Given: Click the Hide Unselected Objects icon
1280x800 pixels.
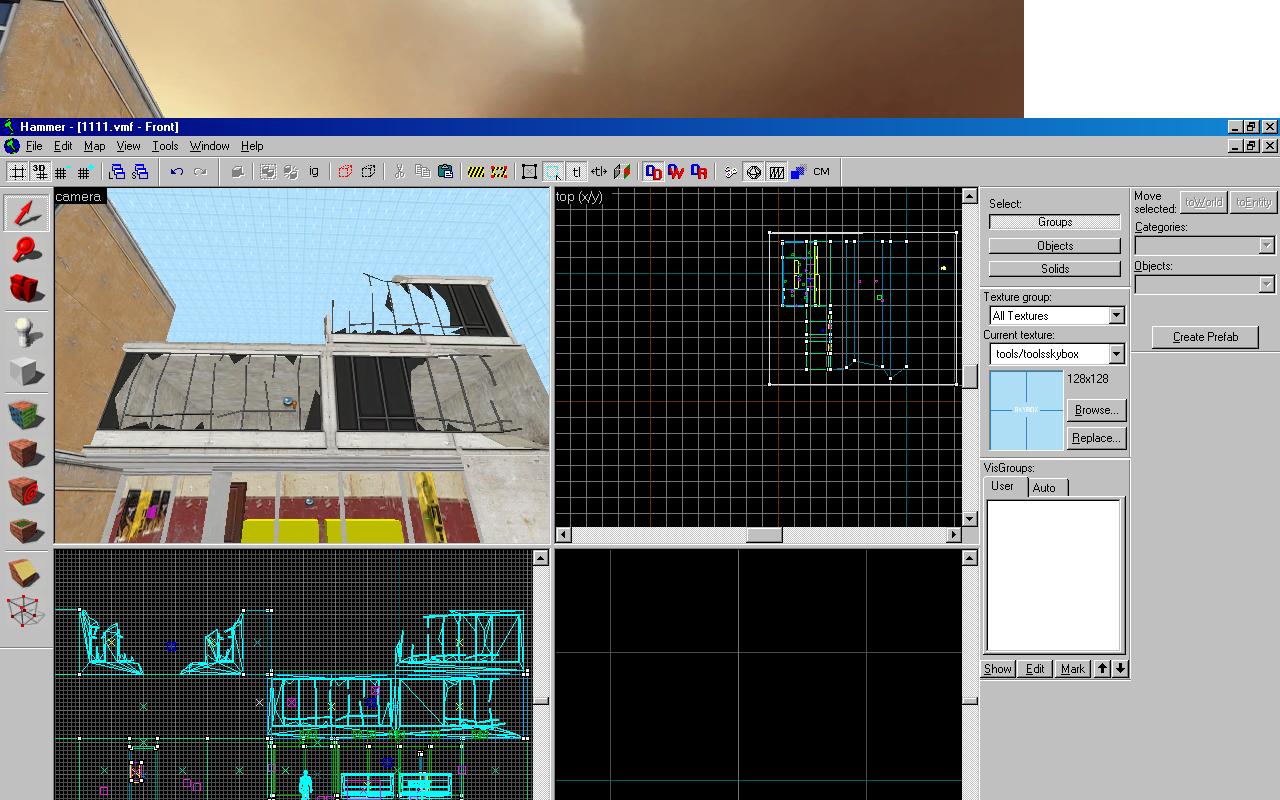Looking at the screenshot, I should point(368,172).
